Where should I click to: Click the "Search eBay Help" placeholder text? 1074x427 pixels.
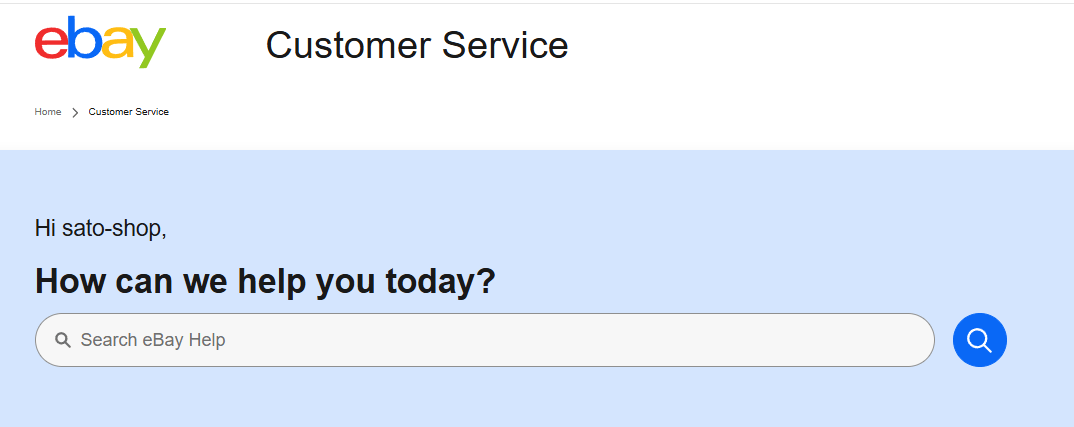point(153,340)
